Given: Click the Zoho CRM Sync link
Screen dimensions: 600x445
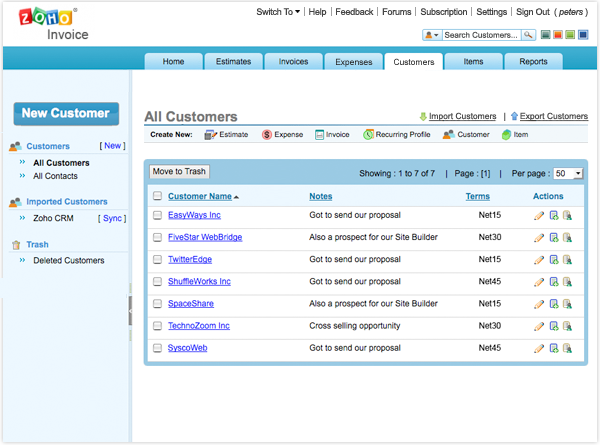Looking at the screenshot, I should click(112, 218).
